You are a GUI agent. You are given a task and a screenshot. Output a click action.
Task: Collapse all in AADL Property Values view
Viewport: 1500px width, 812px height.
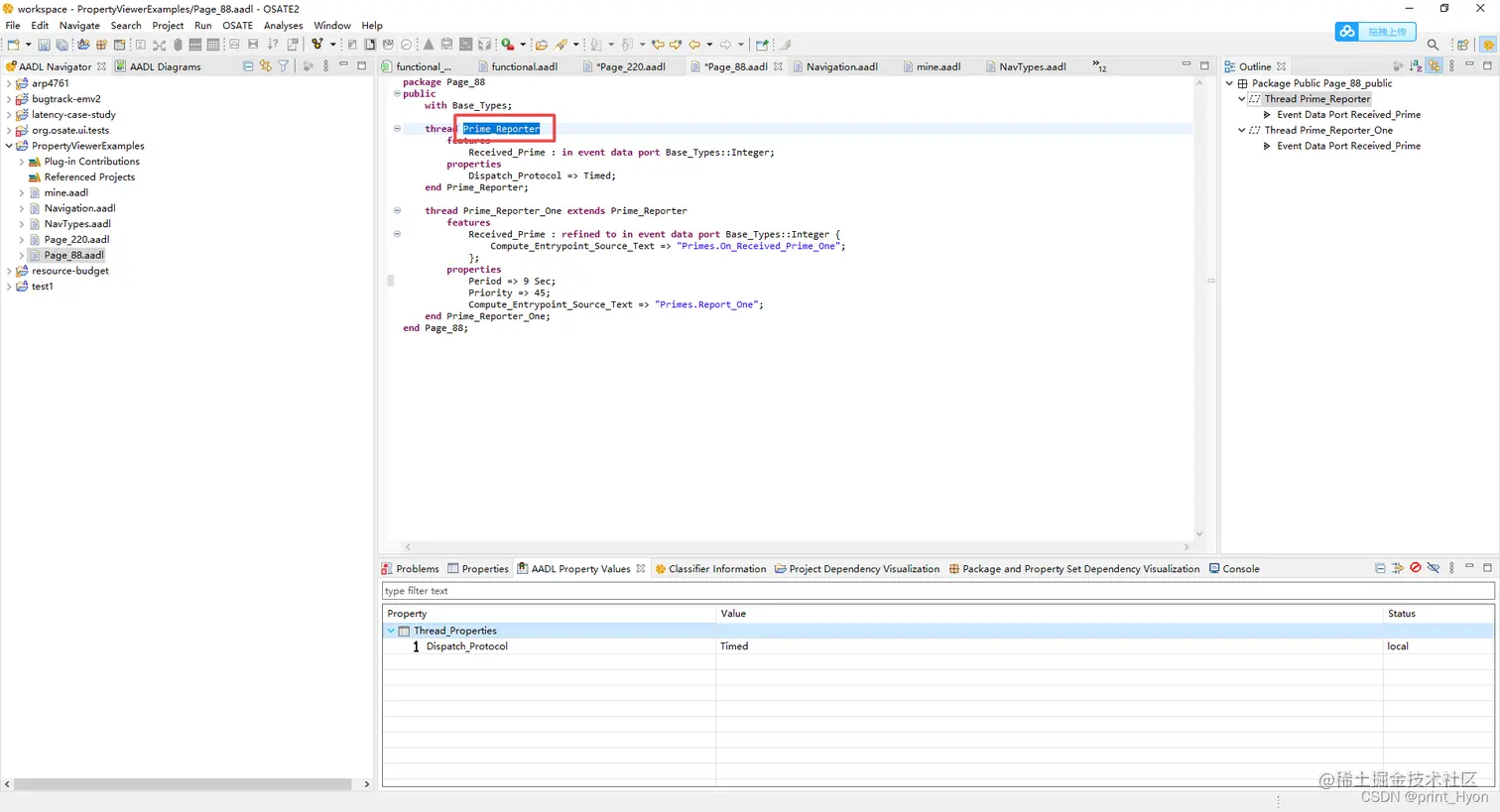tap(1380, 568)
